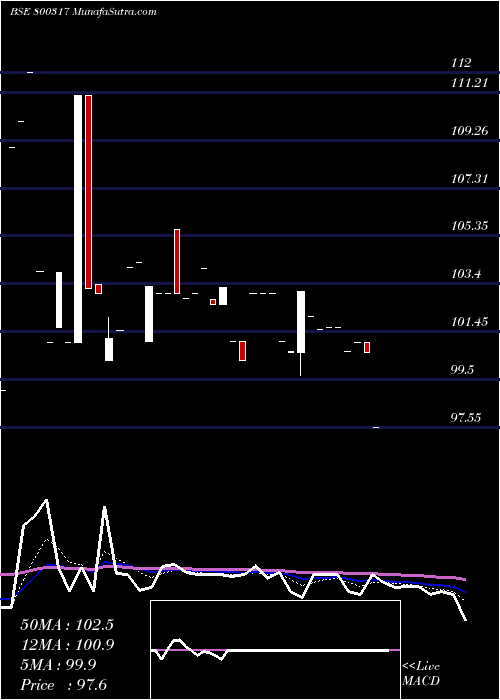Click the red candlestick peaking near 105.35
Image resolution: width=500 pixels, height=700 pixels.
click(177, 261)
